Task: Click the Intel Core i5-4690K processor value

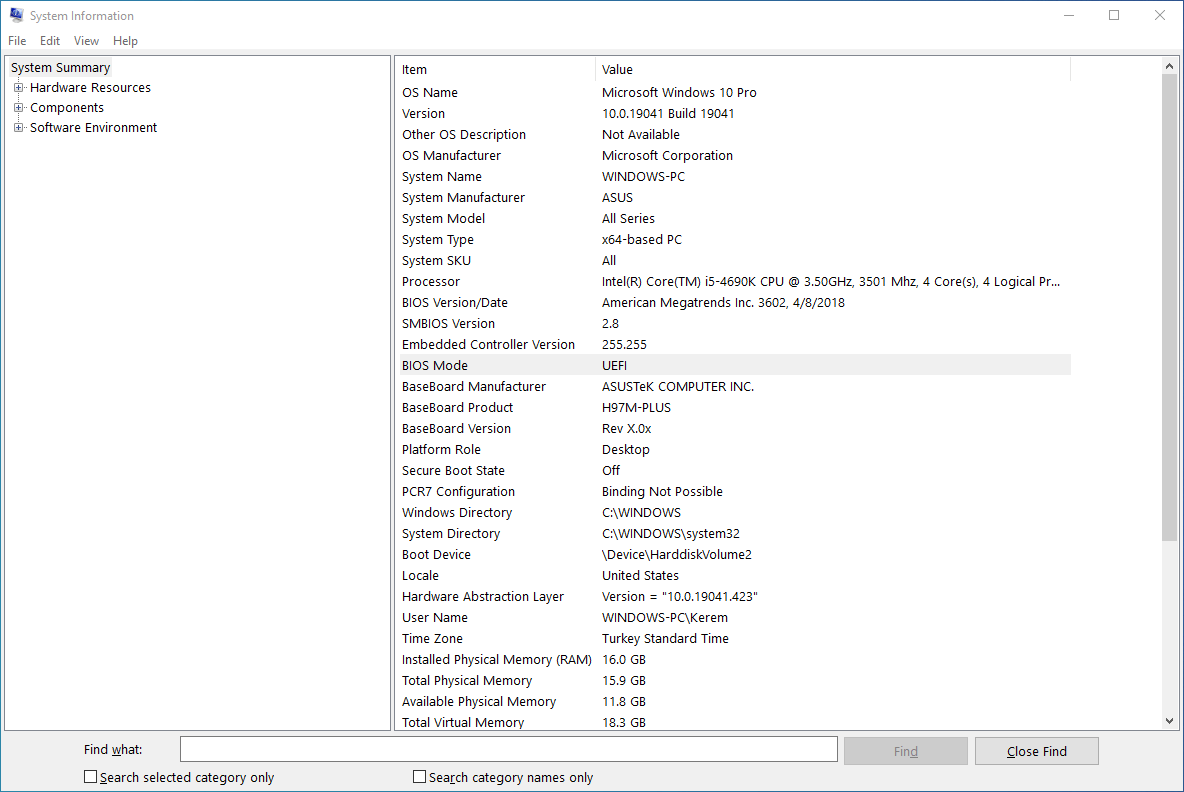Action: (831, 282)
